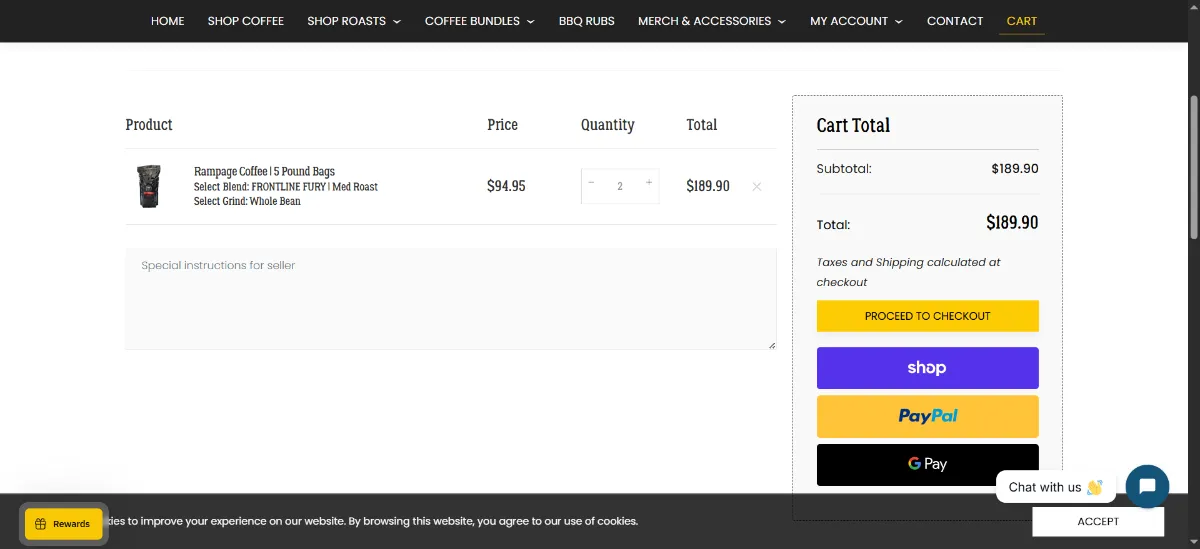Open the CONTACT page

[955, 21]
